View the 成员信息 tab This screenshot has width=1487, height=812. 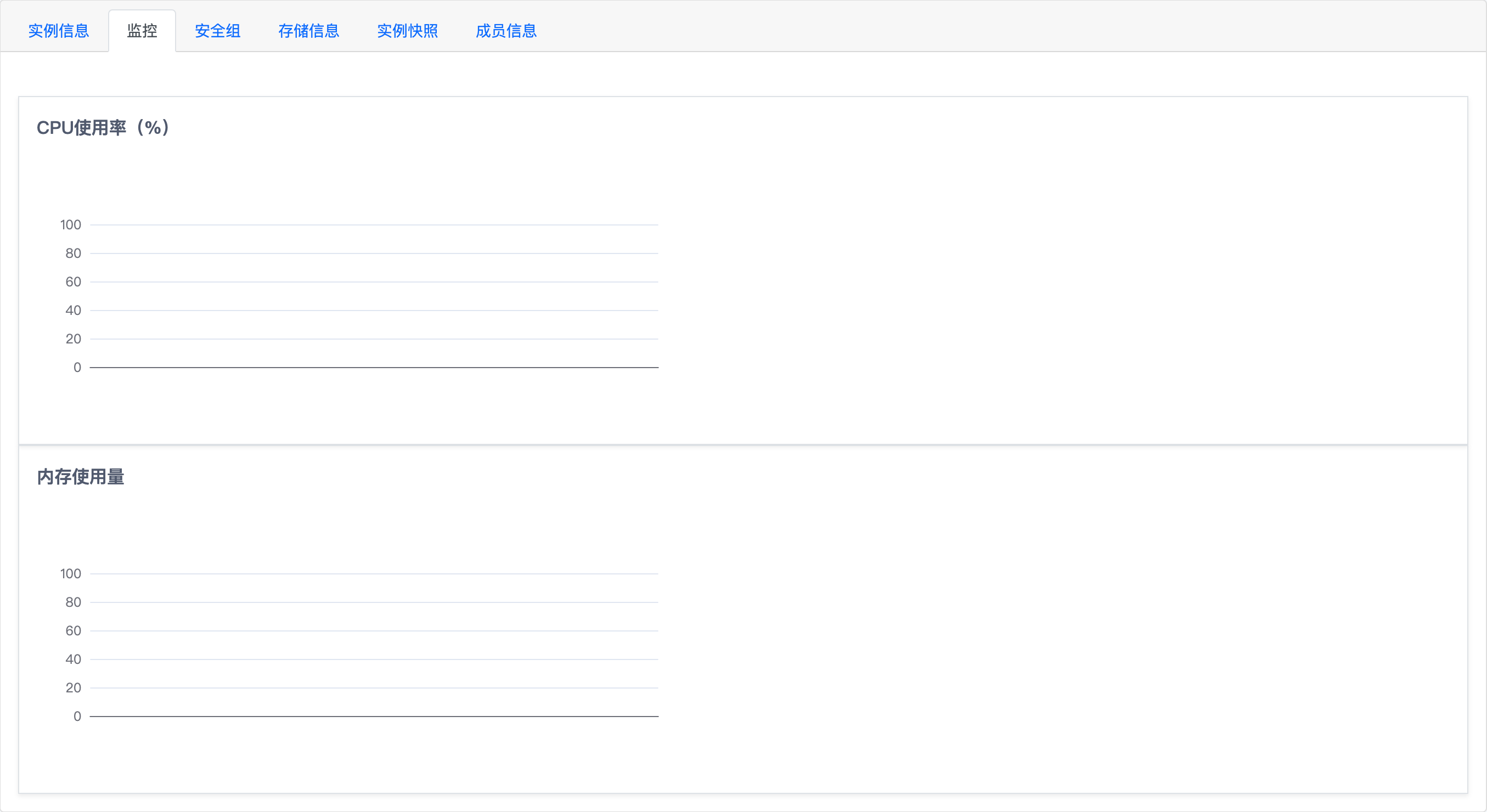(506, 31)
